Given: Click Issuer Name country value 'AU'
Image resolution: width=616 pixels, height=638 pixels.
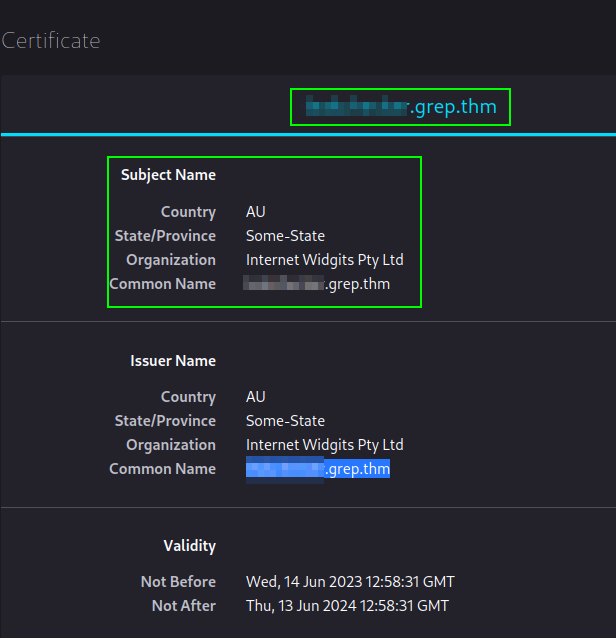Looking at the screenshot, I should pyautogui.click(x=256, y=397).
